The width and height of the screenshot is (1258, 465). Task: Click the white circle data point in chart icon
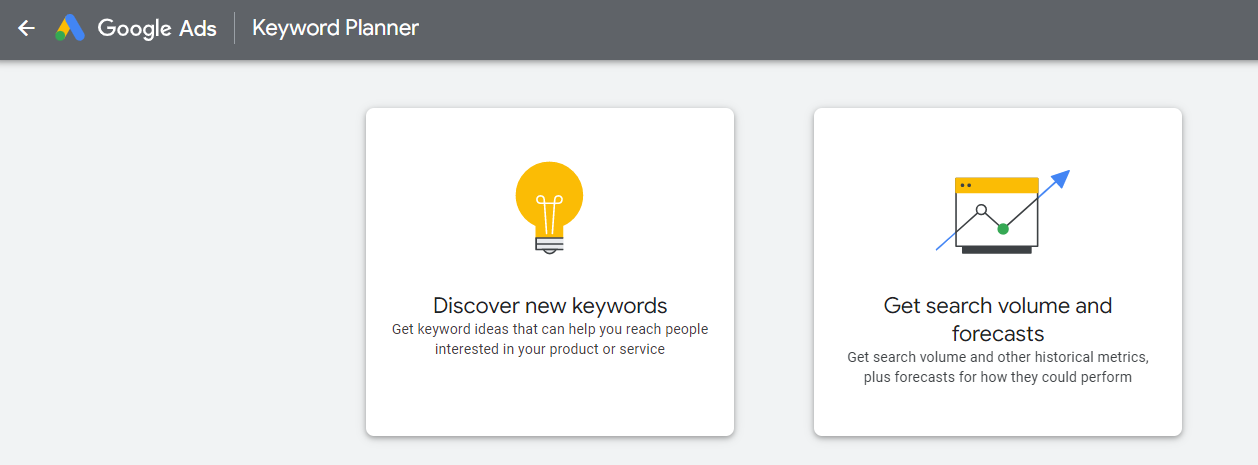point(981,210)
